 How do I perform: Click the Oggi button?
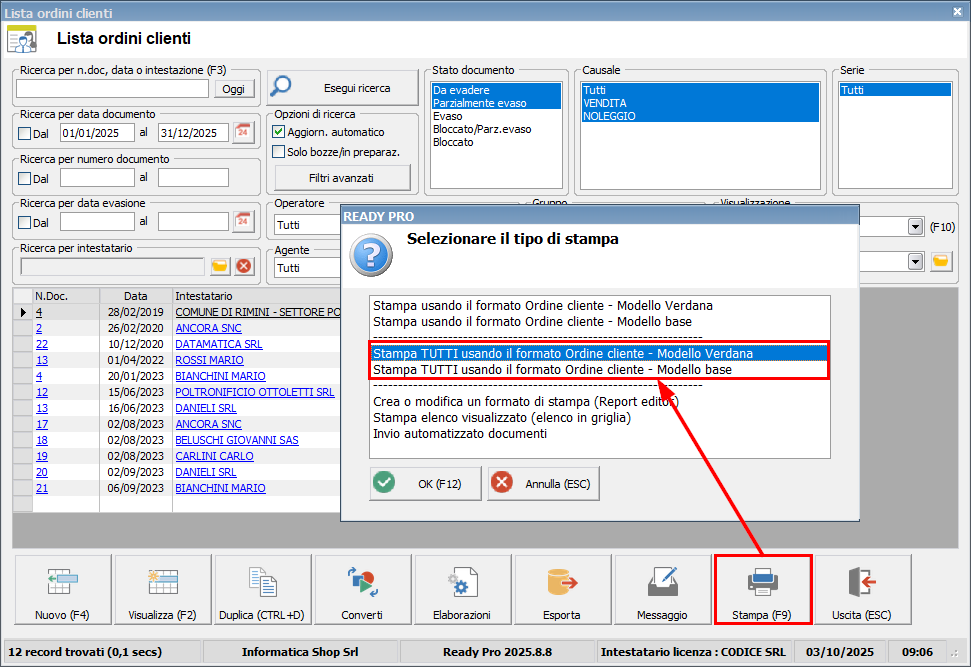(234, 89)
